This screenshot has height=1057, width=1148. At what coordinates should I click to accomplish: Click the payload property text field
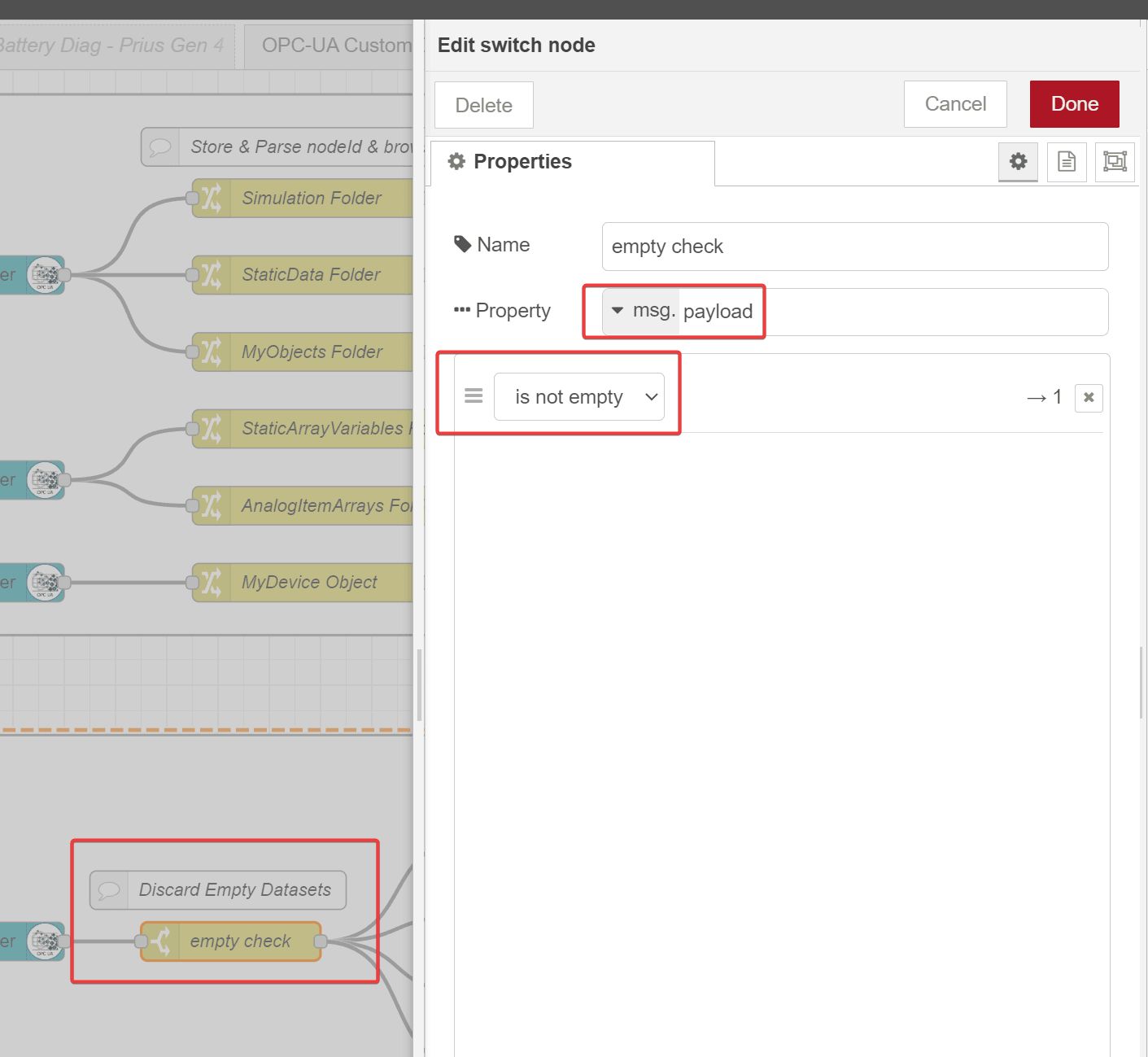(891, 312)
